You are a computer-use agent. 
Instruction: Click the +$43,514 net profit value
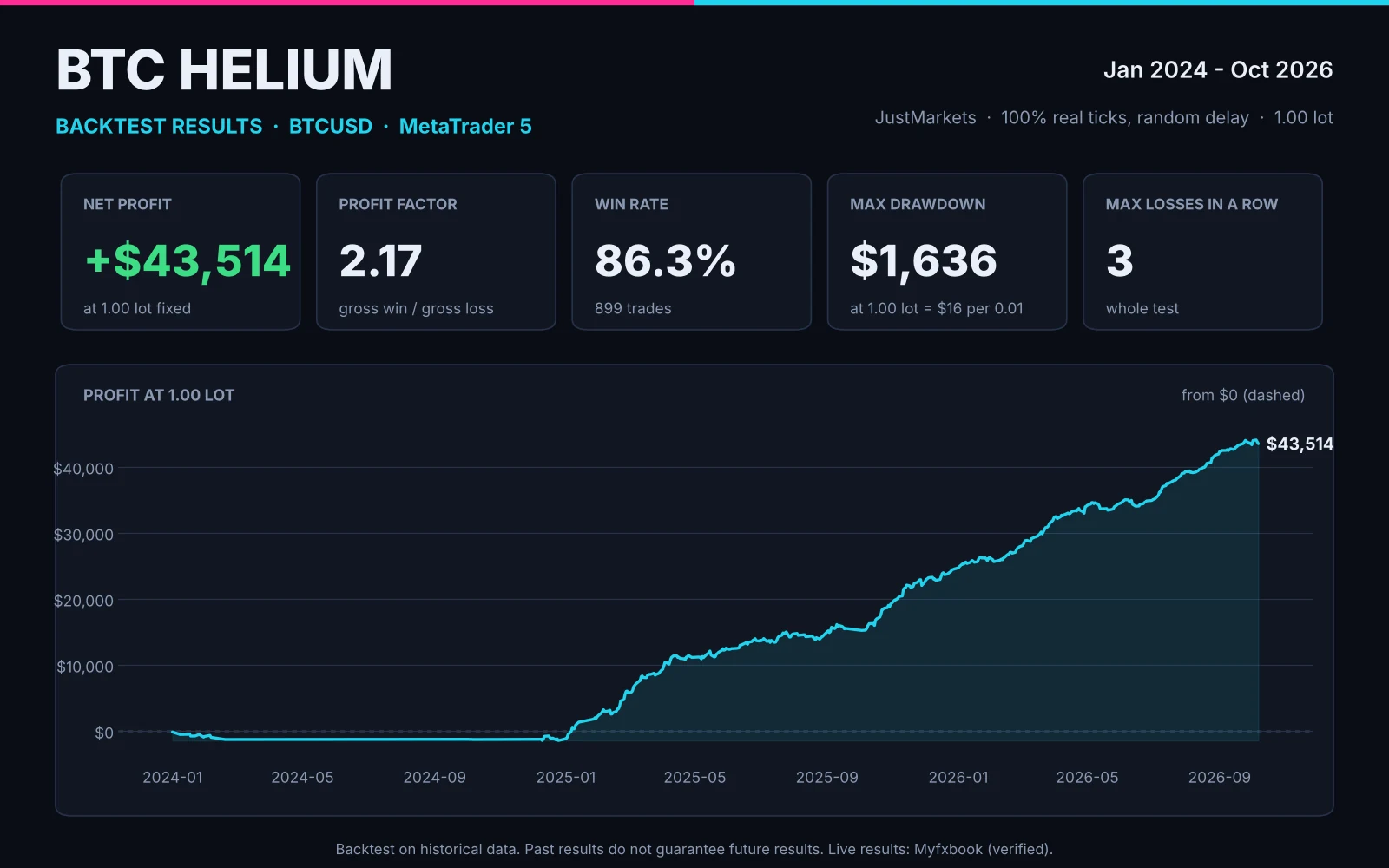point(188,260)
